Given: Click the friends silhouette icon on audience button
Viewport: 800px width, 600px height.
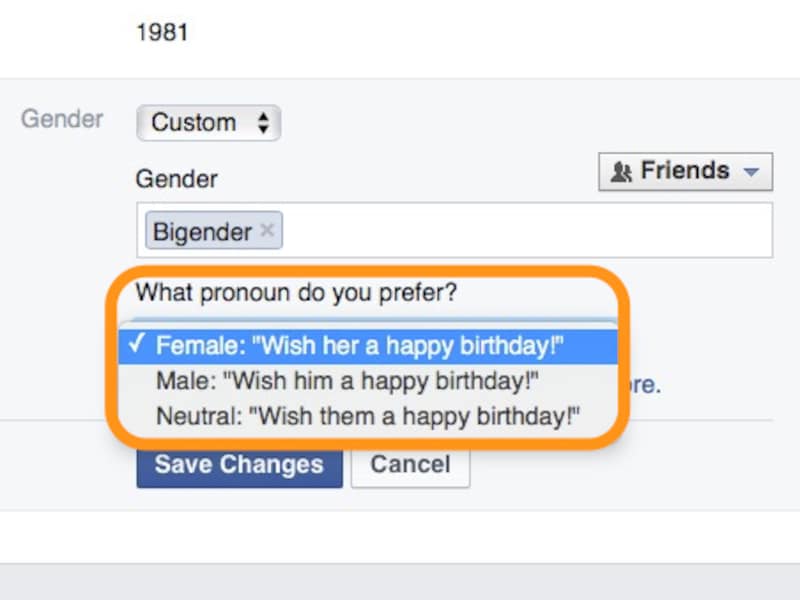Looking at the screenshot, I should point(621,172).
